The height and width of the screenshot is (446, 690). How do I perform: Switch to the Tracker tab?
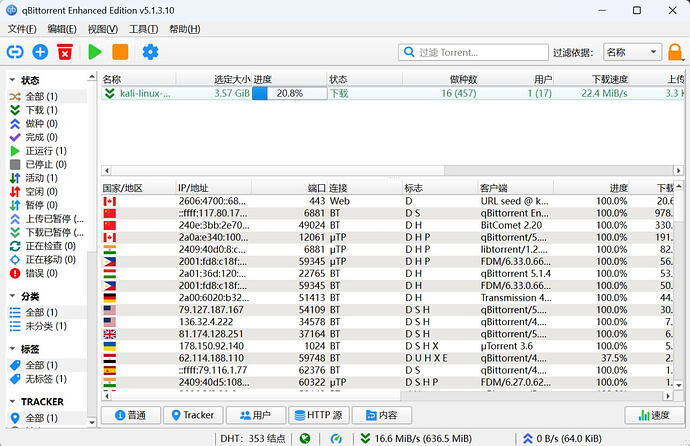pos(193,415)
